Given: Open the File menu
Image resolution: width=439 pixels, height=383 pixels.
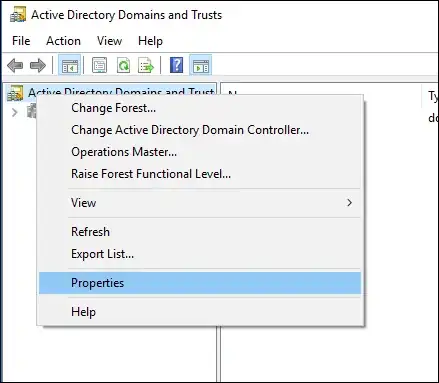Looking at the screenshot, I should pos(21,41).
